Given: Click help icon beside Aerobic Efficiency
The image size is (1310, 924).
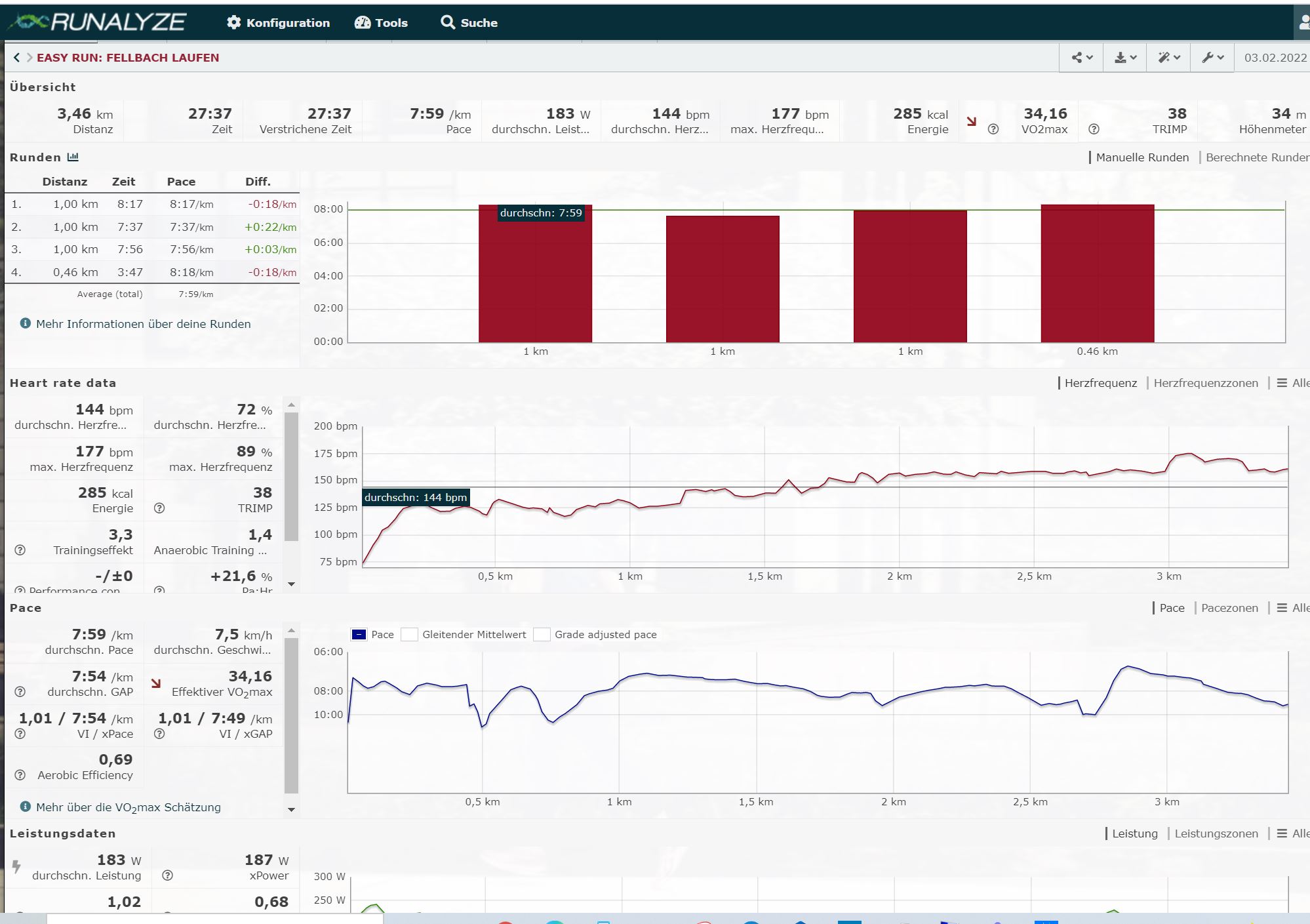Looking at the screenshot, I should tap(20, 775).
